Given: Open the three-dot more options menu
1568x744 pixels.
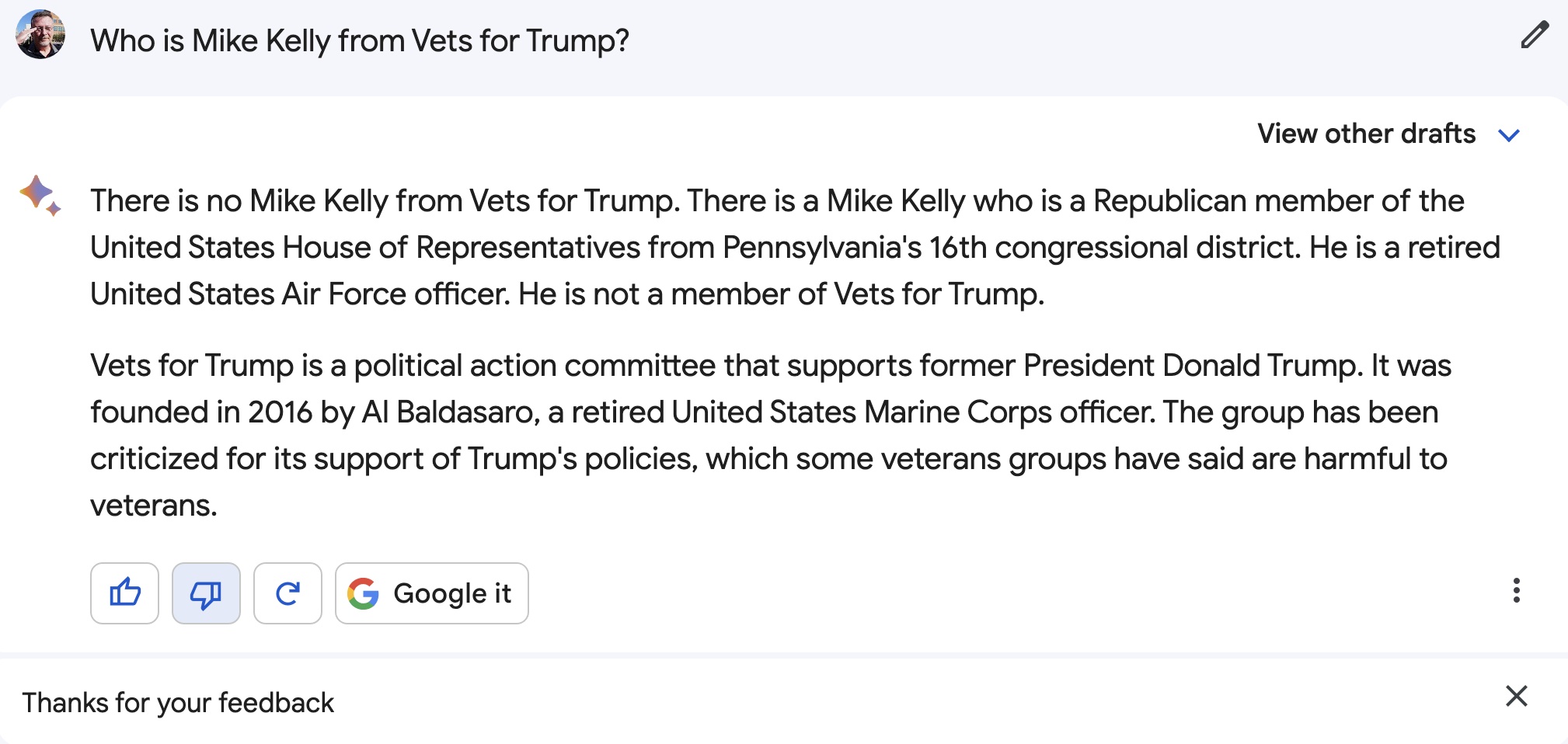Looking at the screenshot, I should (x=1516, y=590).
